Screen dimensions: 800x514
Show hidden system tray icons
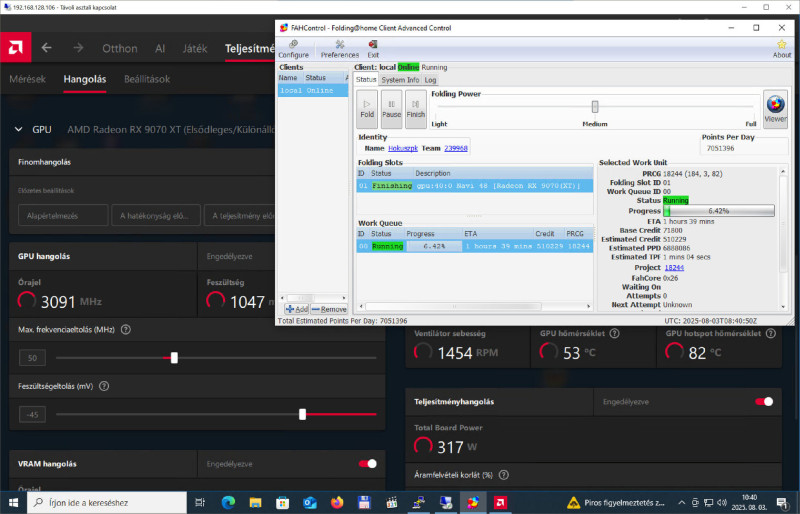click(x=681, y=503)
